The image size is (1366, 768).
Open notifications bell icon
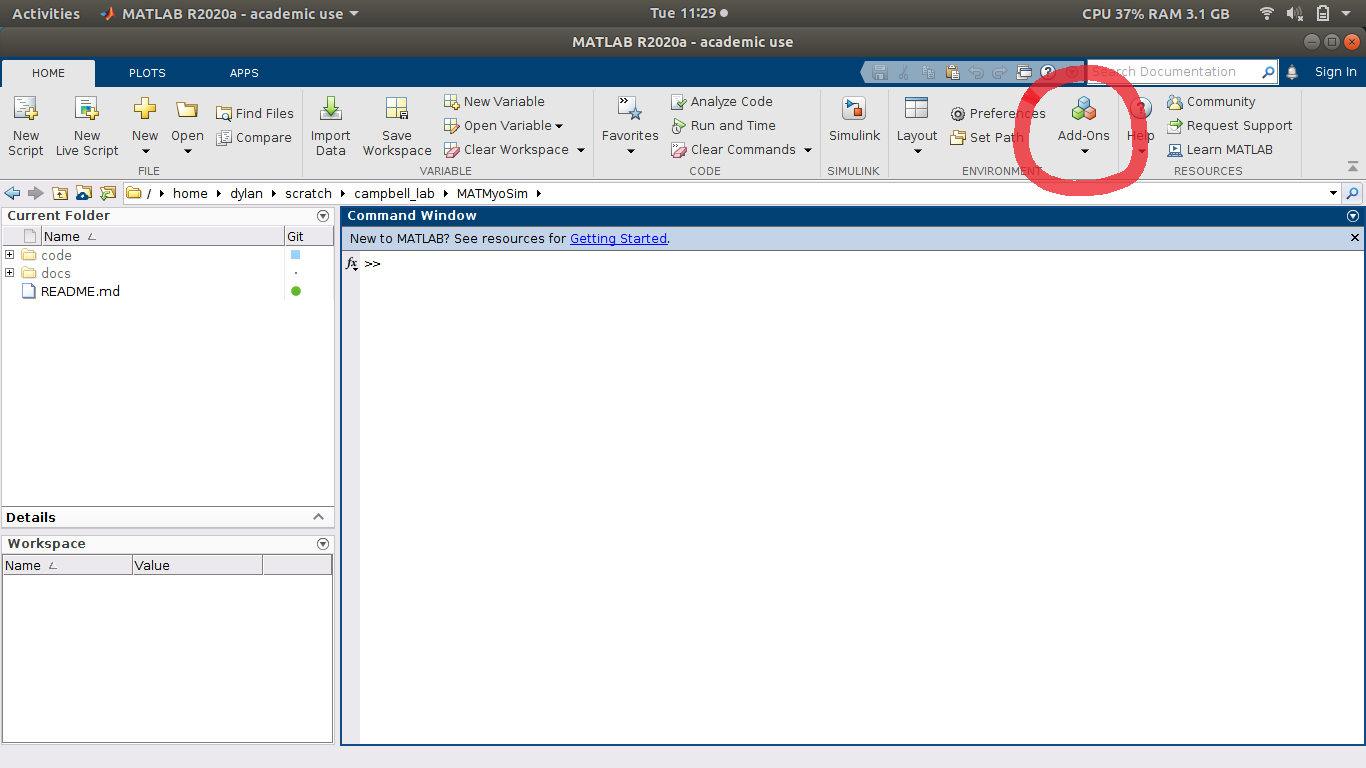pyautogui.click(x=1292, y=72)
